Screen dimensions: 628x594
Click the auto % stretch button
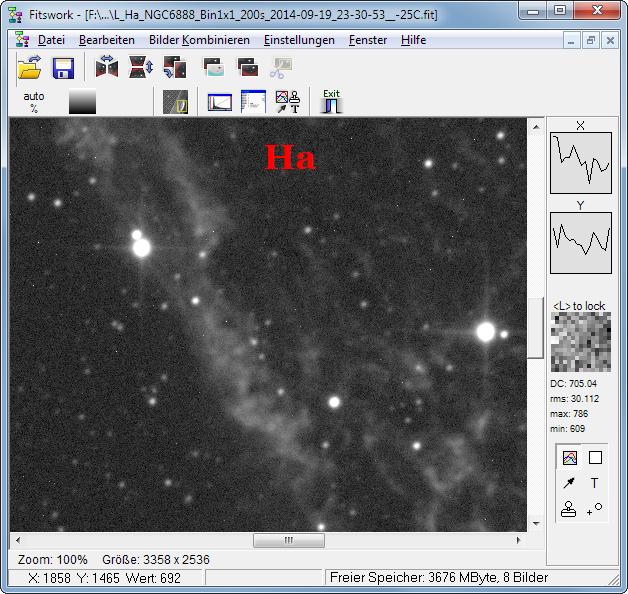click(x=34, y=102)
